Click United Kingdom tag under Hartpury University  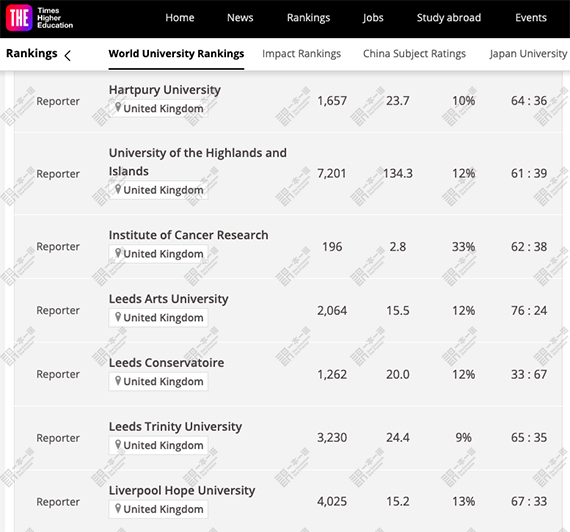point(158,108)
